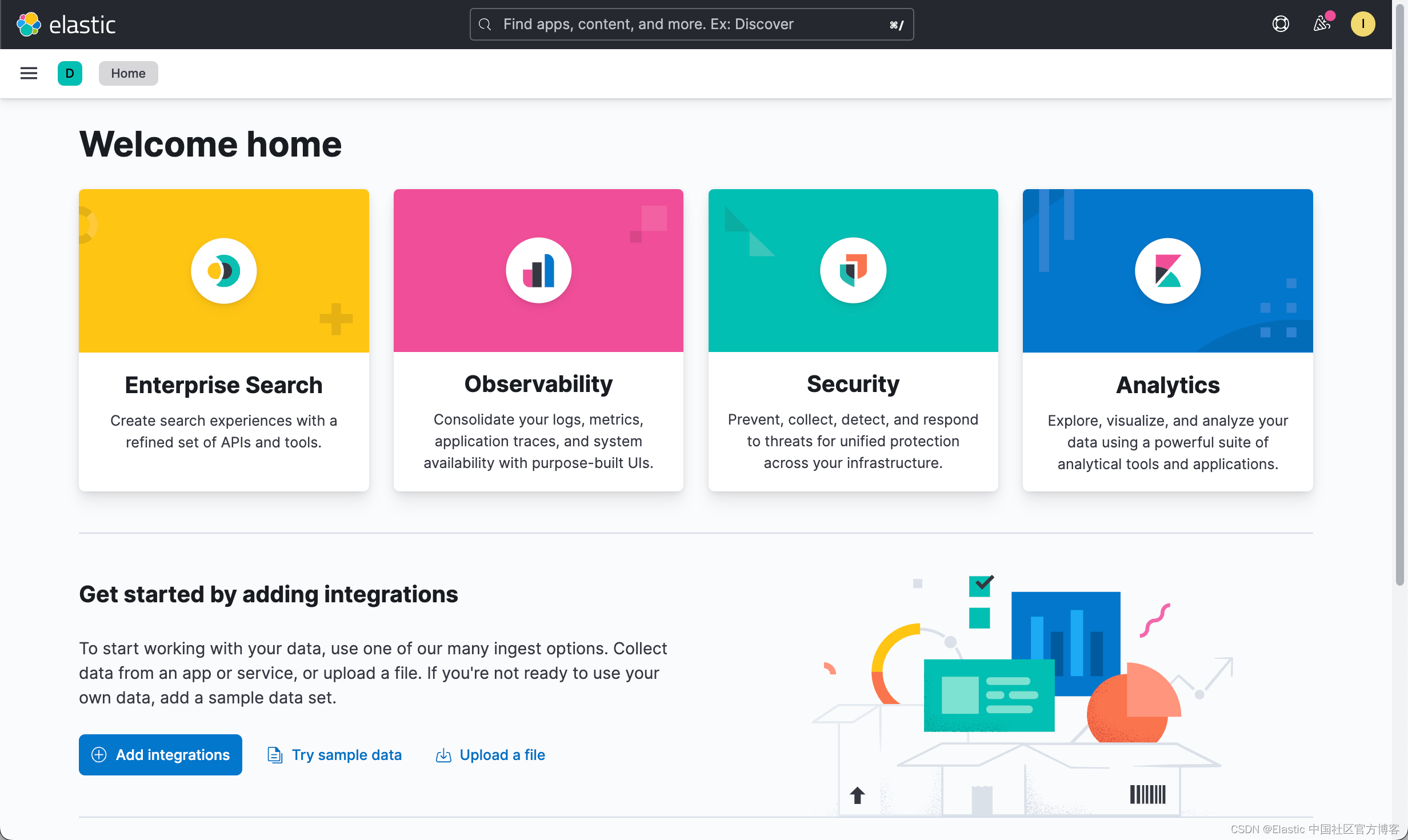The width and height of the screenshot is (1408, 840).
Task: Open the Observability card title
Action: tap(538, 383)
